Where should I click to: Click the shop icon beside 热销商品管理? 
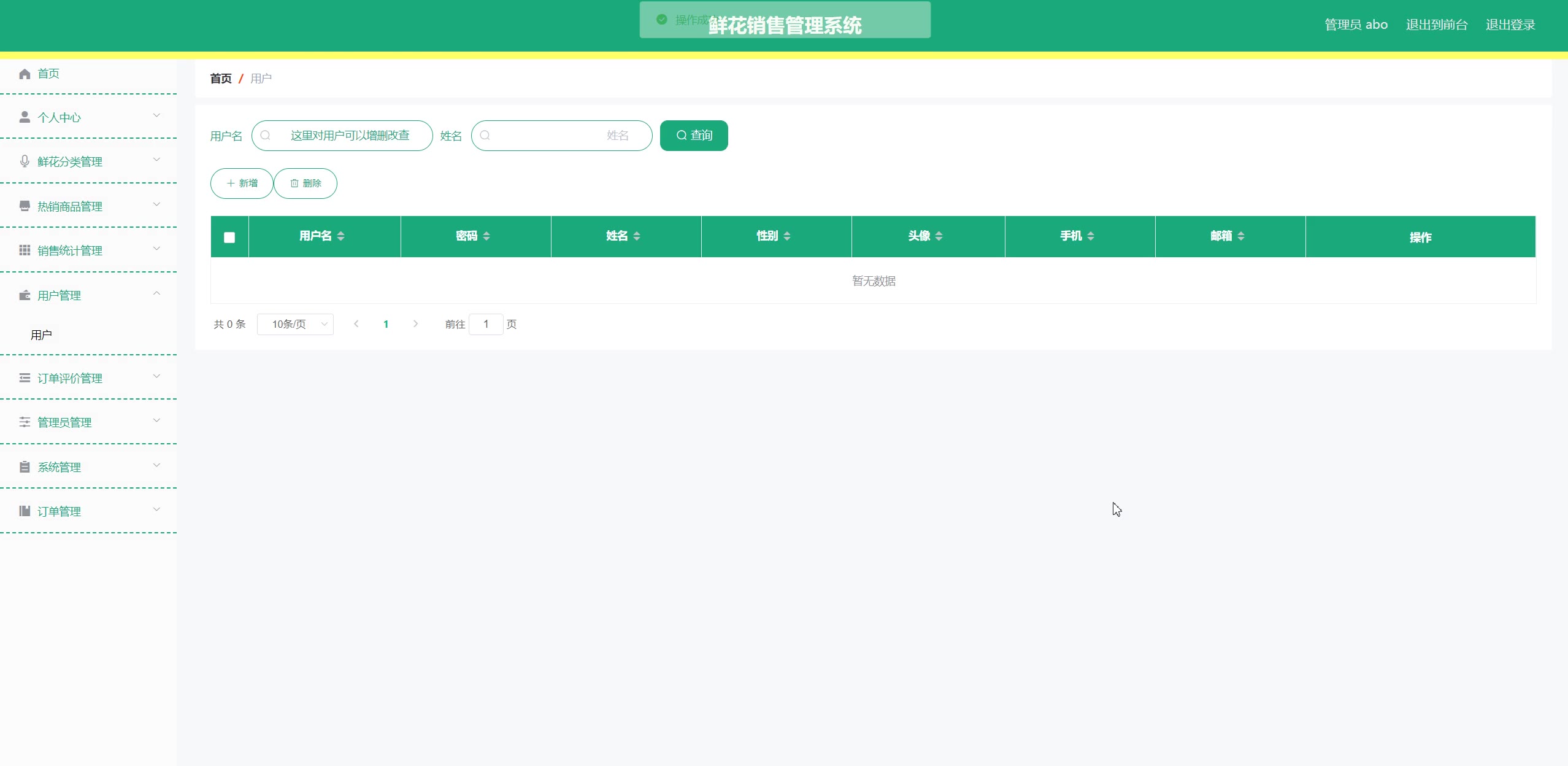pyautogui.click(x=25, y=206)
